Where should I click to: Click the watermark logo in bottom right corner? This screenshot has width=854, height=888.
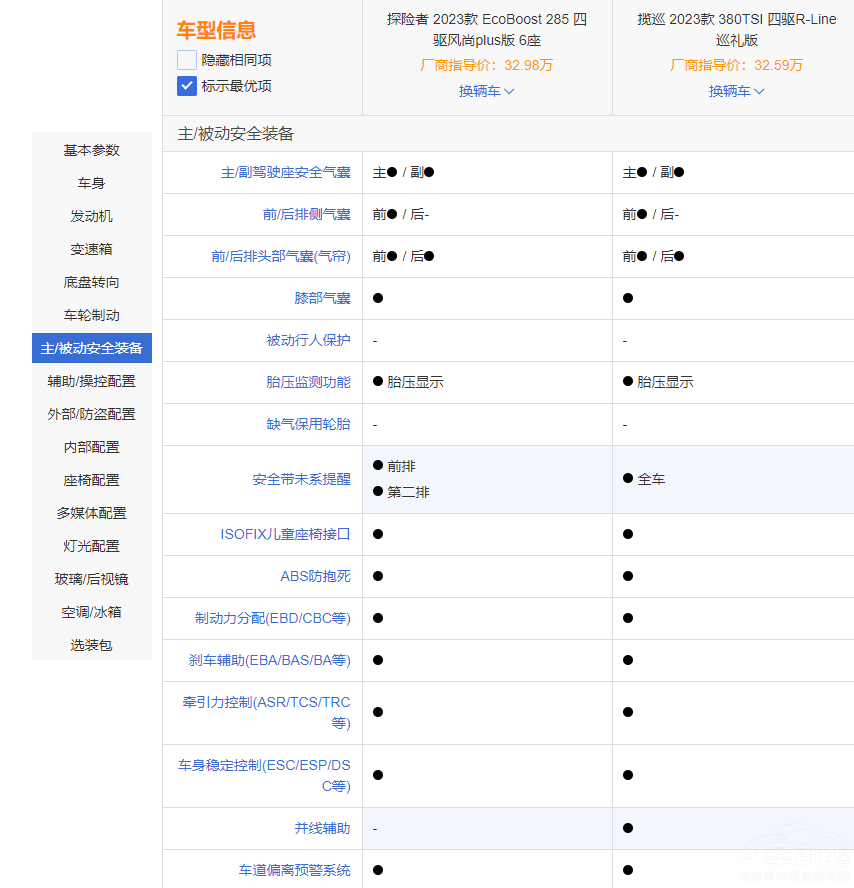790,860
